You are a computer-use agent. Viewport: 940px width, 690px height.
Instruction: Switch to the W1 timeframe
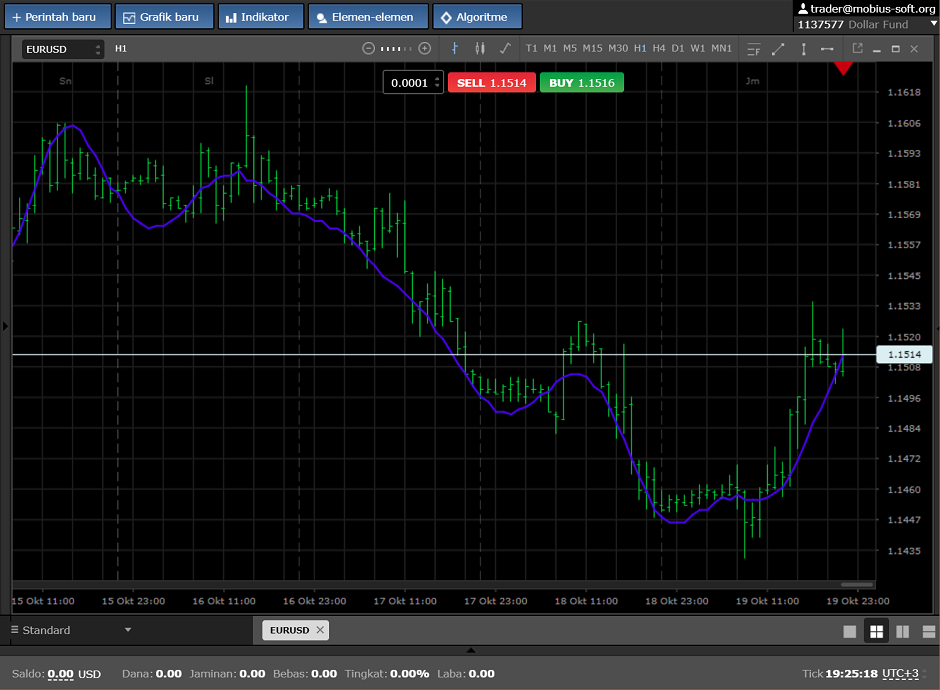pyautogui.click(x=697, y=49)
